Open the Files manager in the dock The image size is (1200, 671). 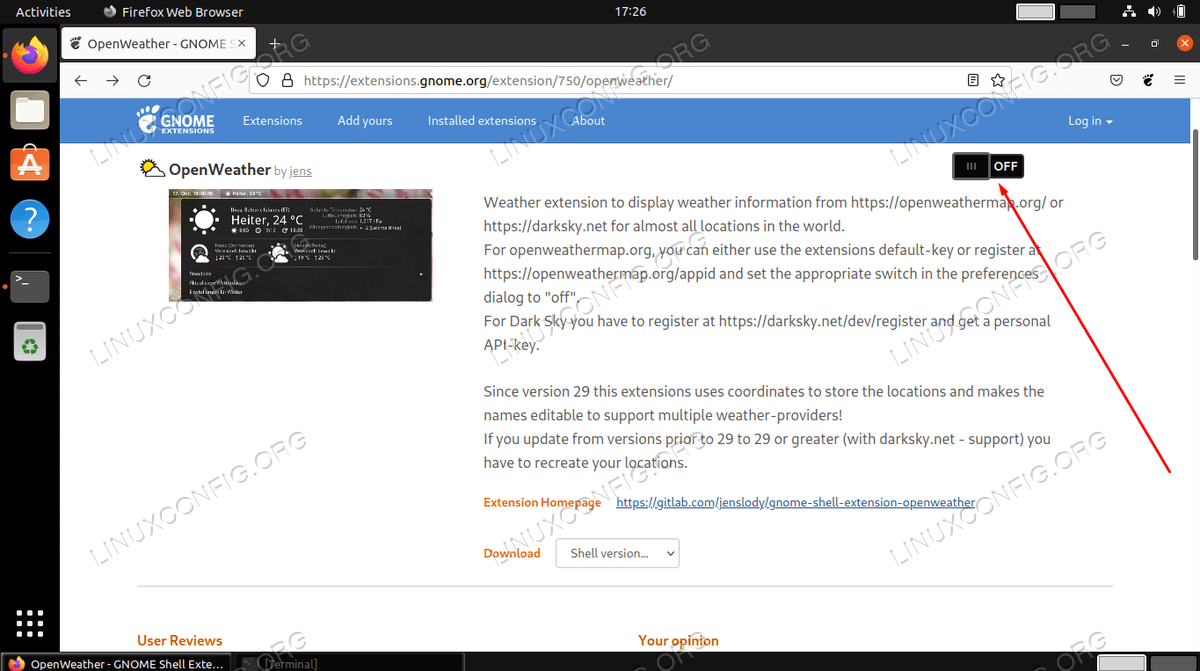tap(30, 109)
